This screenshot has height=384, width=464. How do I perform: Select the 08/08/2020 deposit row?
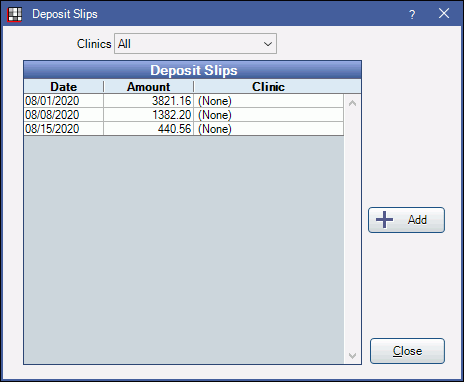coord(184,115)
